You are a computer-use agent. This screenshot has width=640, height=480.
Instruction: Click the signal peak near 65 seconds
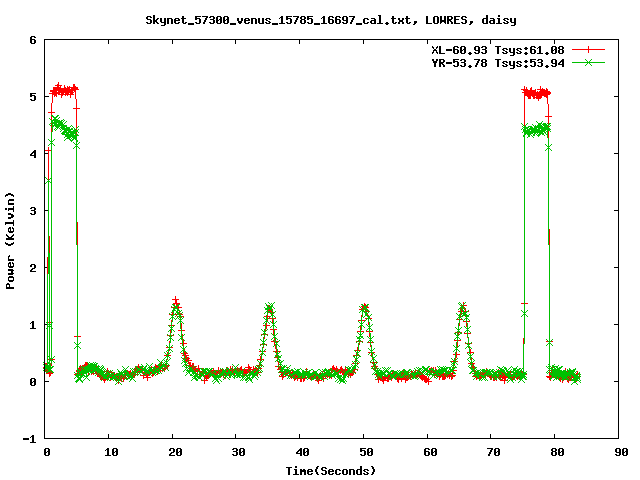[462, 307]
